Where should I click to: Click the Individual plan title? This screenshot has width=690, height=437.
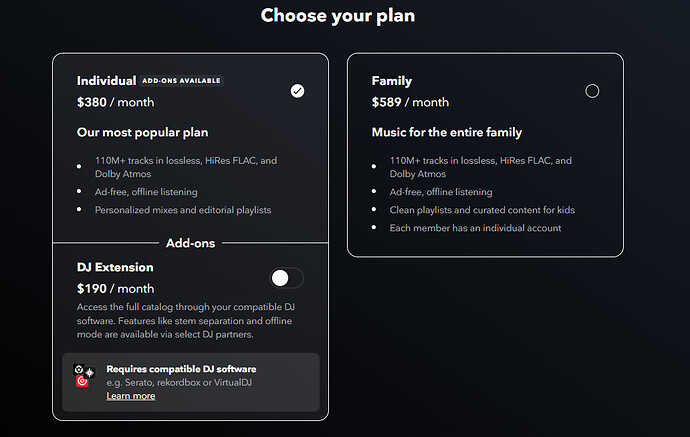coord(106,80)
